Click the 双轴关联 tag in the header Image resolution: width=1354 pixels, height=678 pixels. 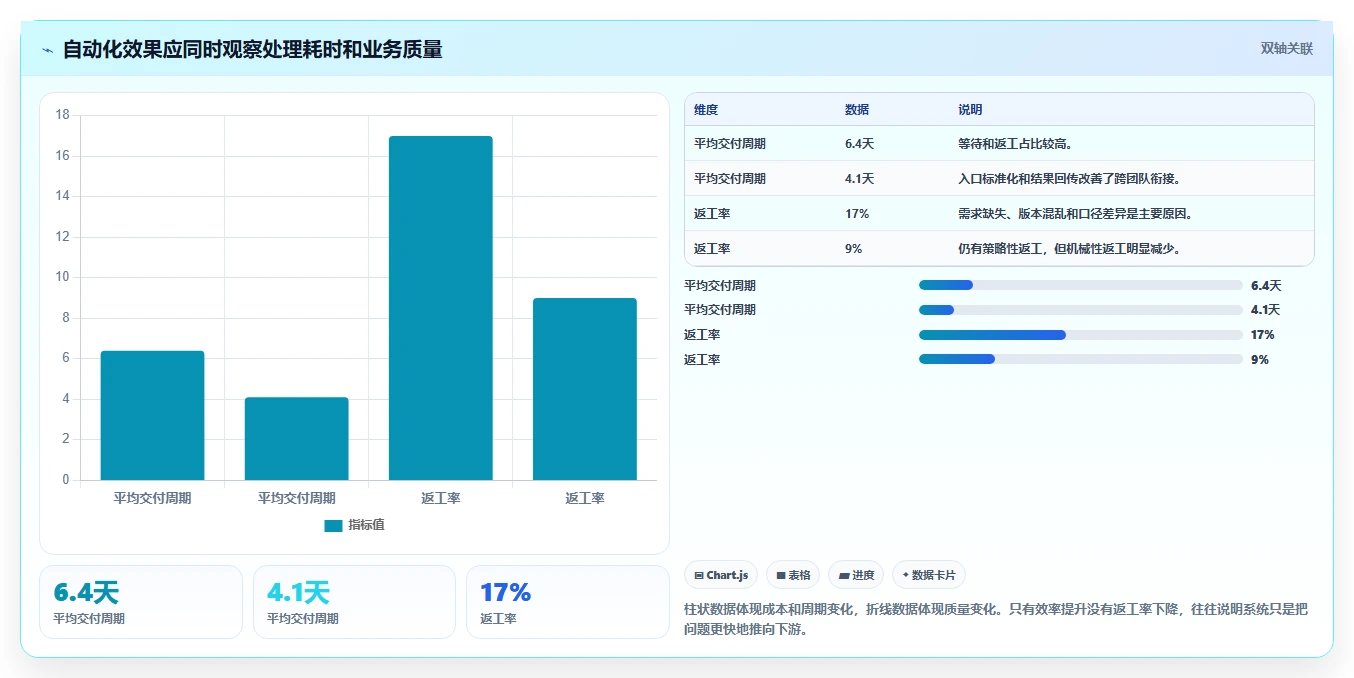1286,48
